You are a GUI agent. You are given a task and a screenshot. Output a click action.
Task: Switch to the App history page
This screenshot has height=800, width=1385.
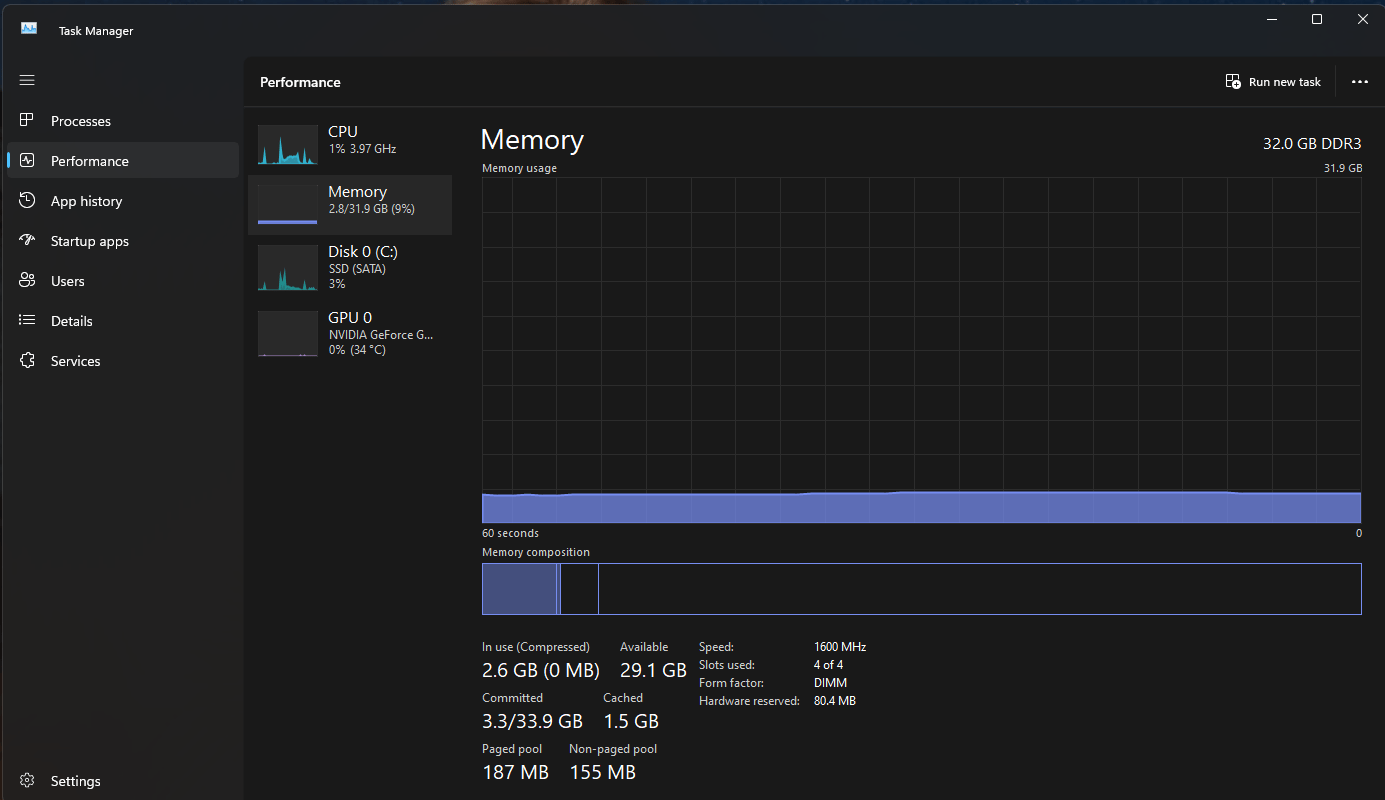click(122, 200)
